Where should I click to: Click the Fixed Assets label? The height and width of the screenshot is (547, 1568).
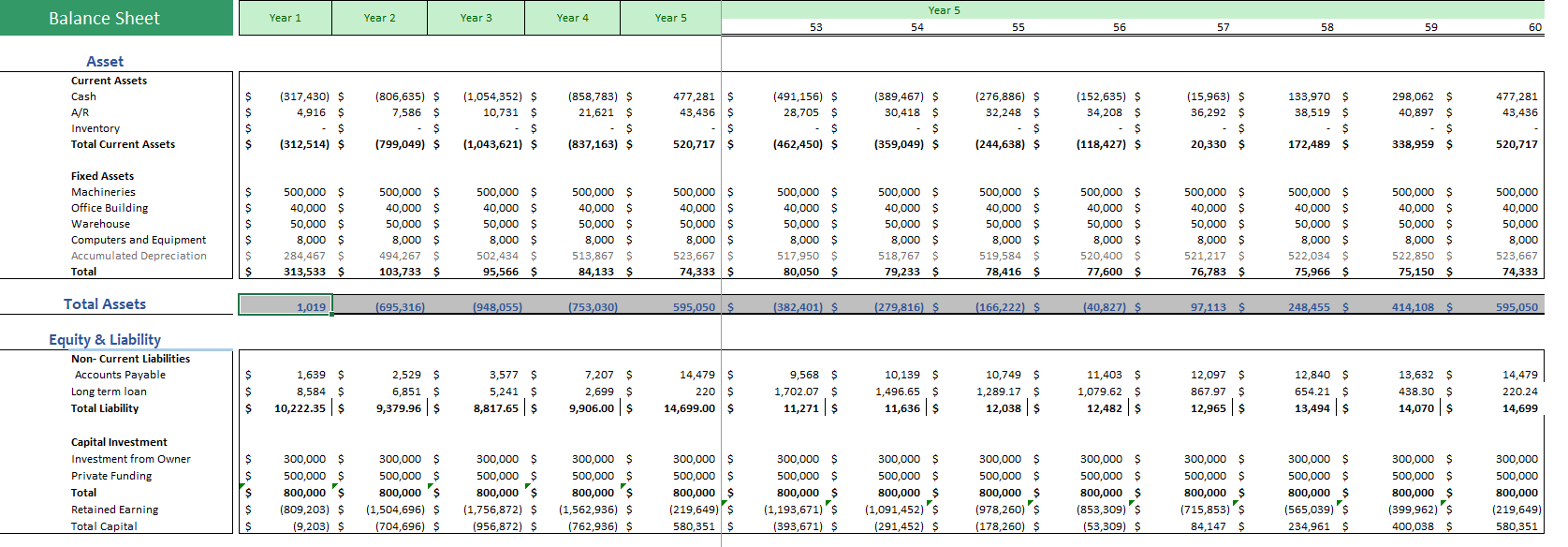tap(102, 176)
